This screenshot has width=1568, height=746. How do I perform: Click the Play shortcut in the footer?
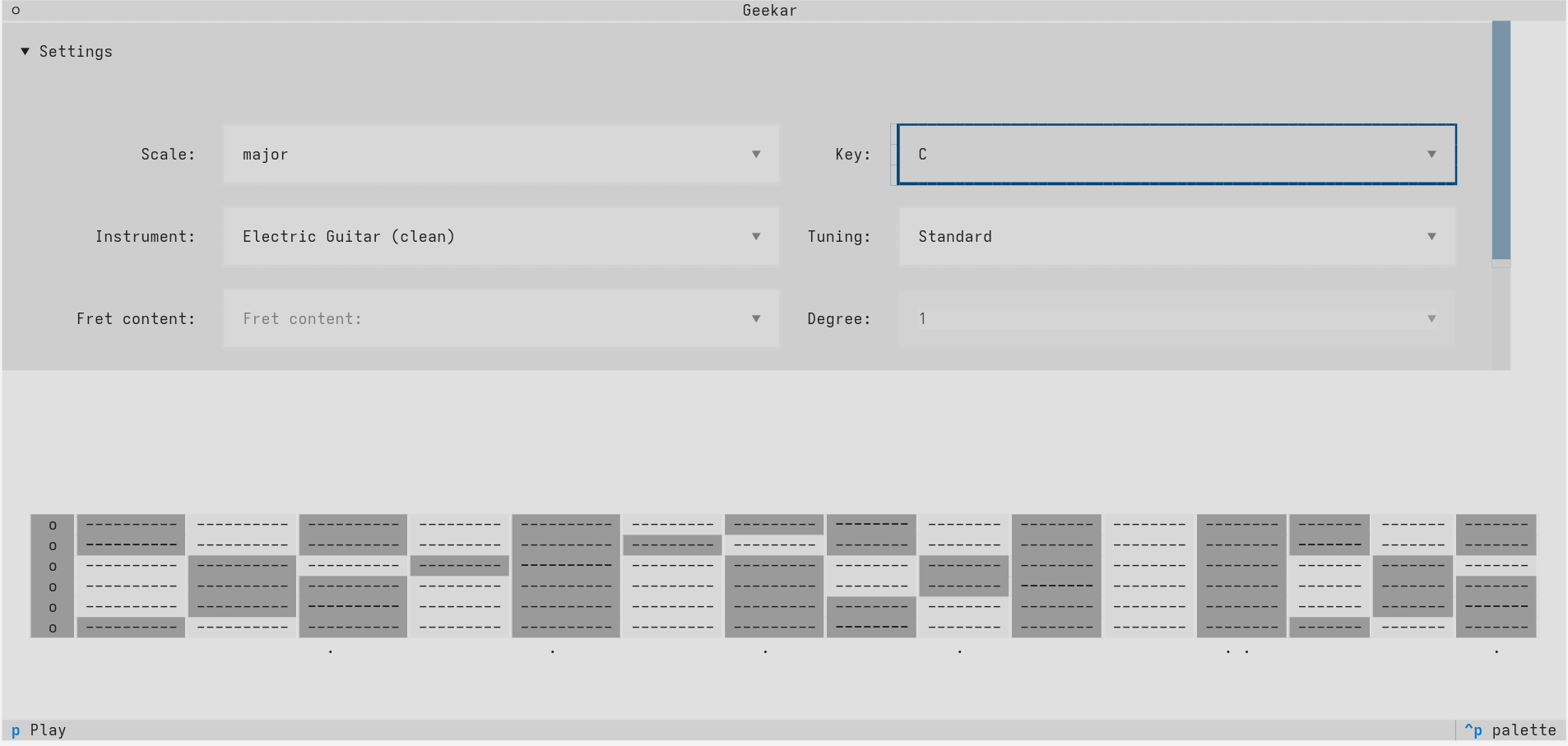pyautogui.click(x=39, y=730)
